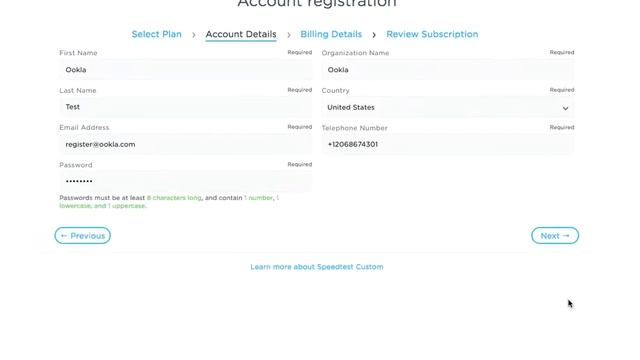Screen dimensions: 640x360
Task: Click the First Name field containing Ookla
Action: point(186,70)
